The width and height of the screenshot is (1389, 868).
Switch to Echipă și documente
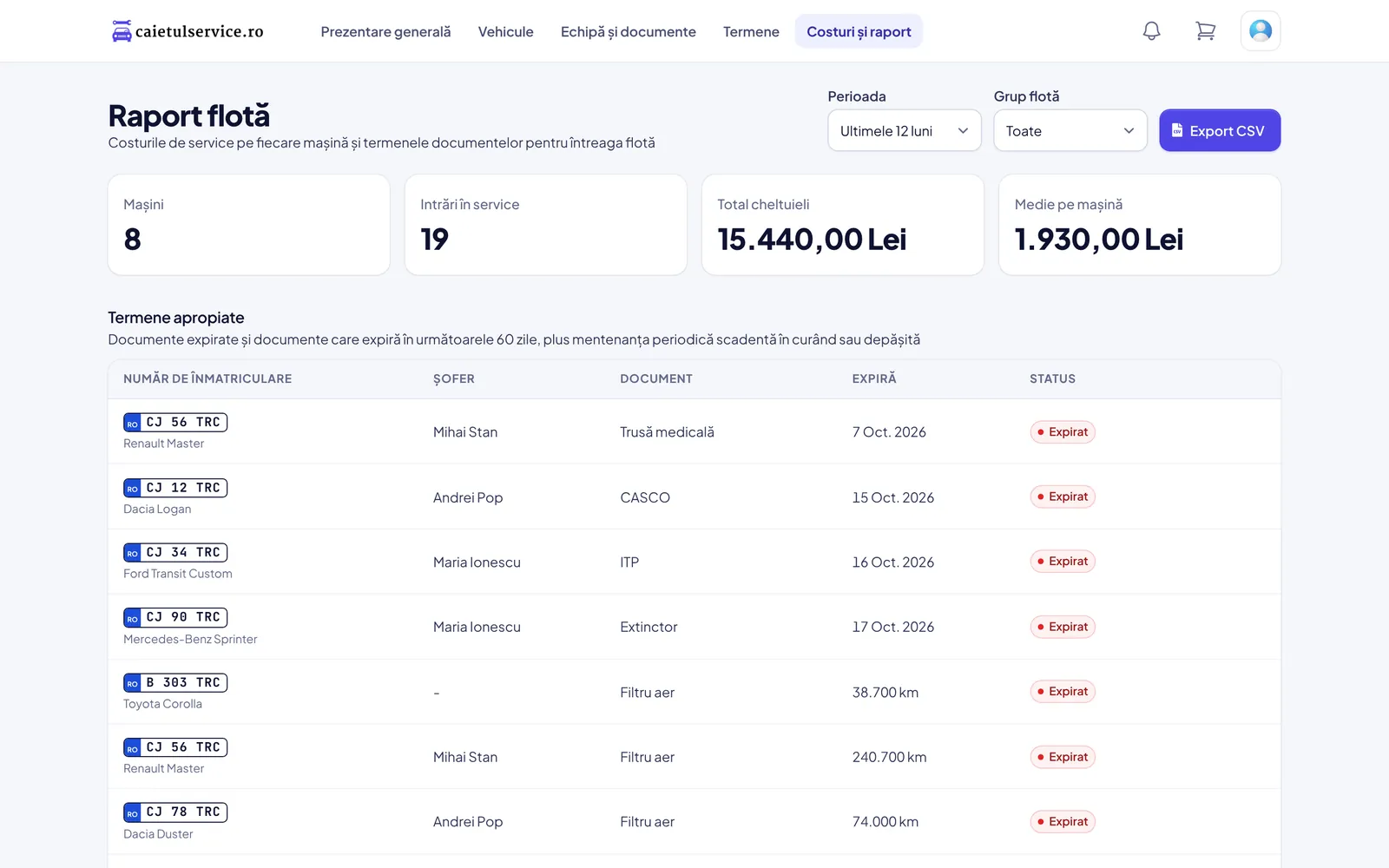pos(628,31)
